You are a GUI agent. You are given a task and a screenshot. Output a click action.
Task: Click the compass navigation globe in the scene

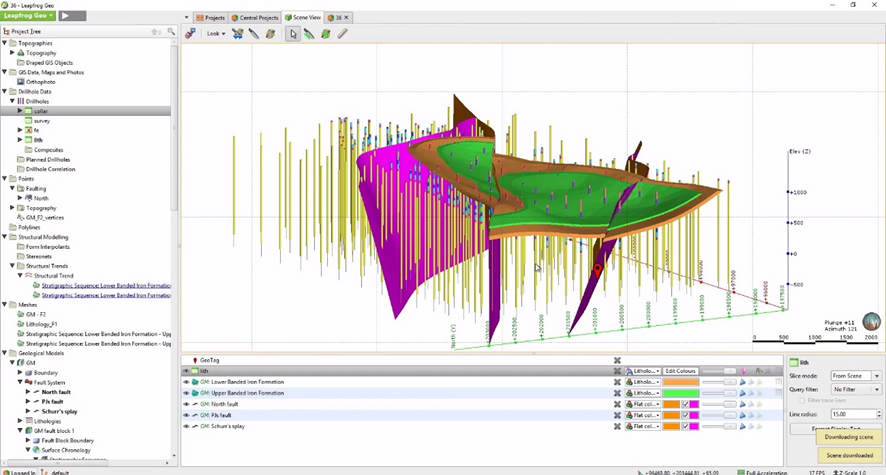pyautogui.click(x=871, y=321)
